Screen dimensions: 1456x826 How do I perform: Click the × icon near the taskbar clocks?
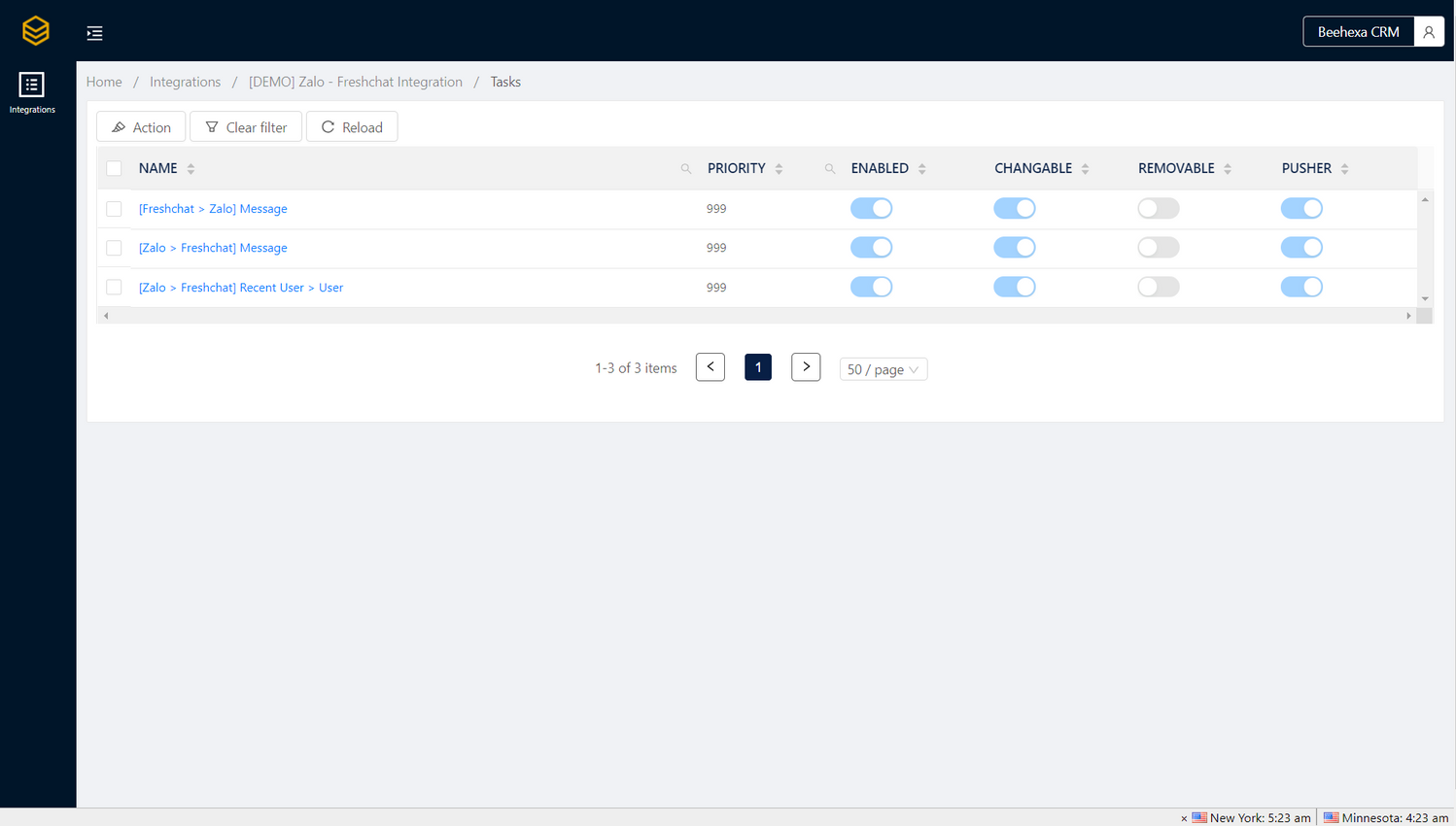1184,817
